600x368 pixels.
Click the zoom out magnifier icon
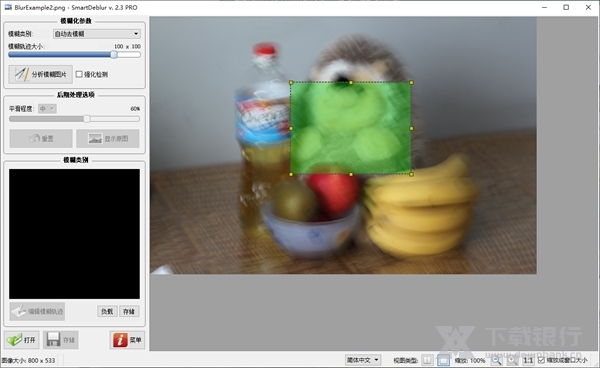point(496,360)
